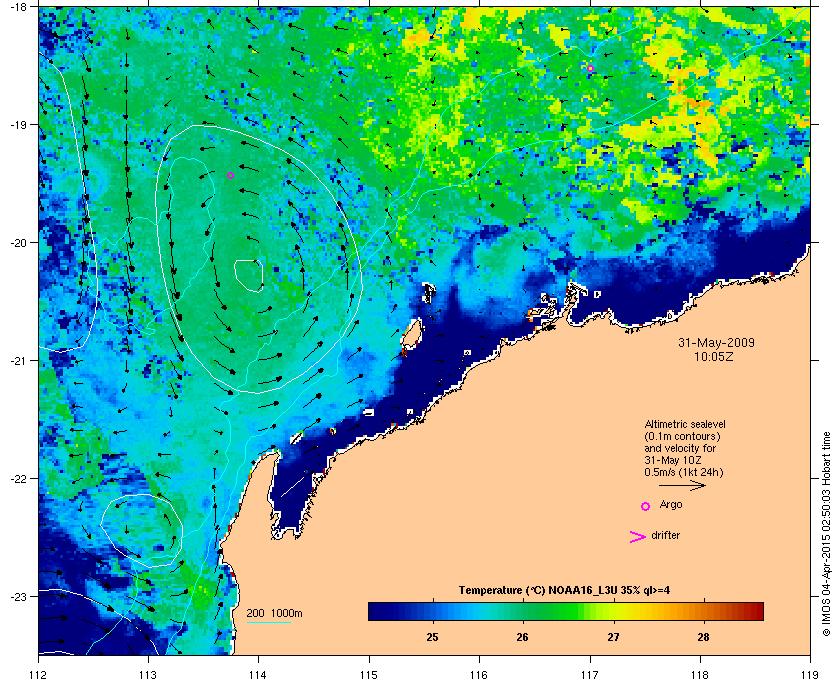Click the longitude axis label 114
The height and width of the screenshot is (680, 840).
click(x=258, y=674)
